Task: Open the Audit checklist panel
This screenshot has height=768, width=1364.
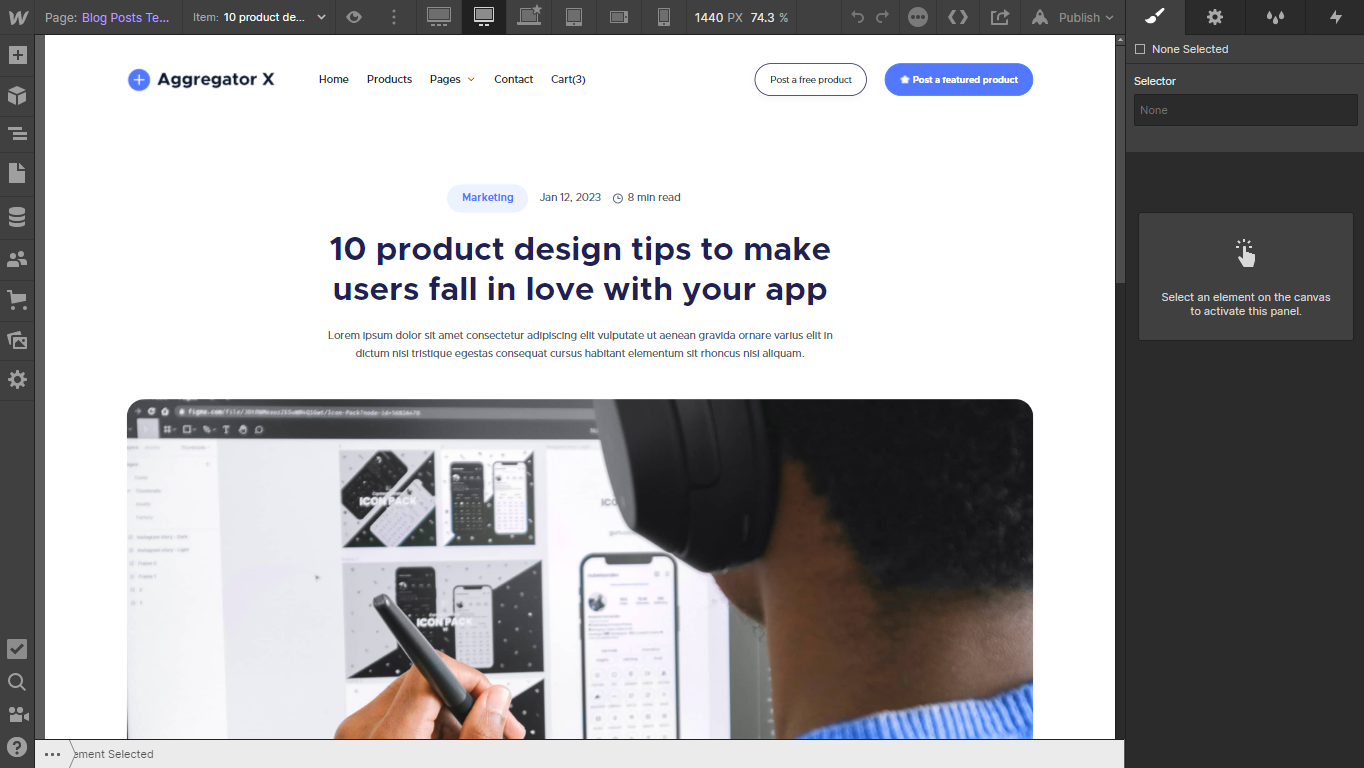Action: click(x=17, y=649)
